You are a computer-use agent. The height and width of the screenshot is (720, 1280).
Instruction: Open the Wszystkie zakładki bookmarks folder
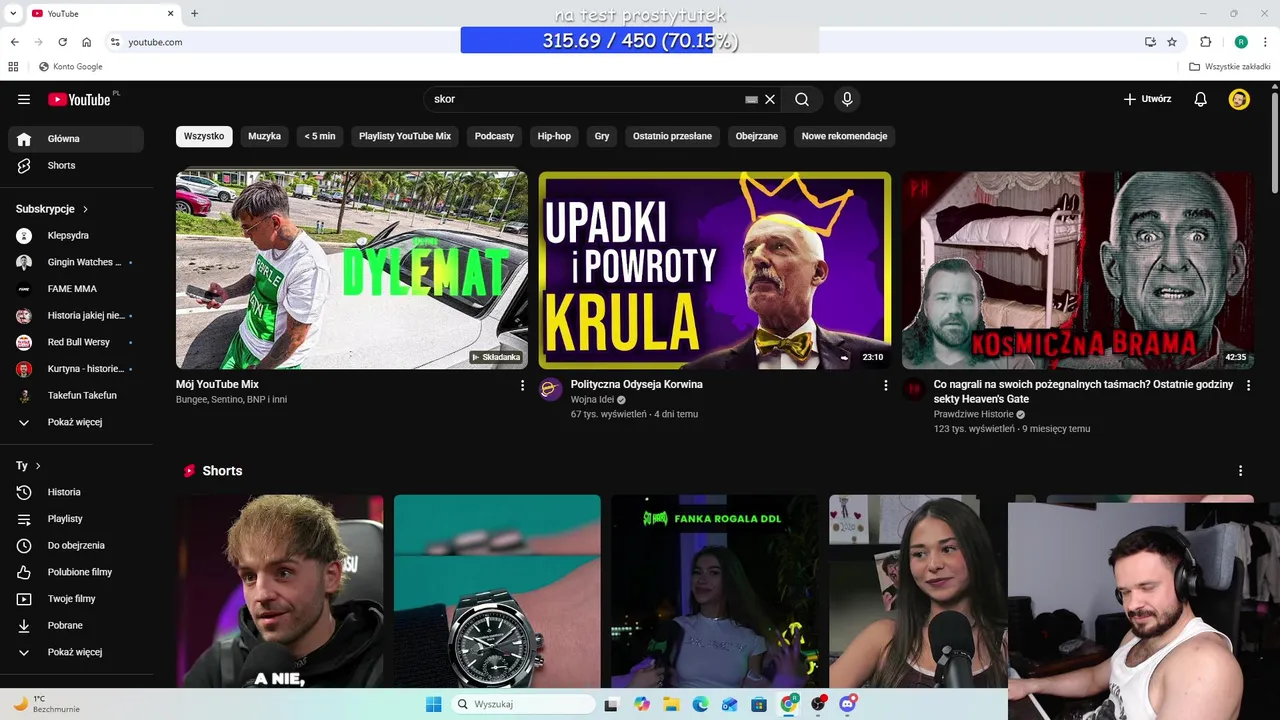point(1229,67)
